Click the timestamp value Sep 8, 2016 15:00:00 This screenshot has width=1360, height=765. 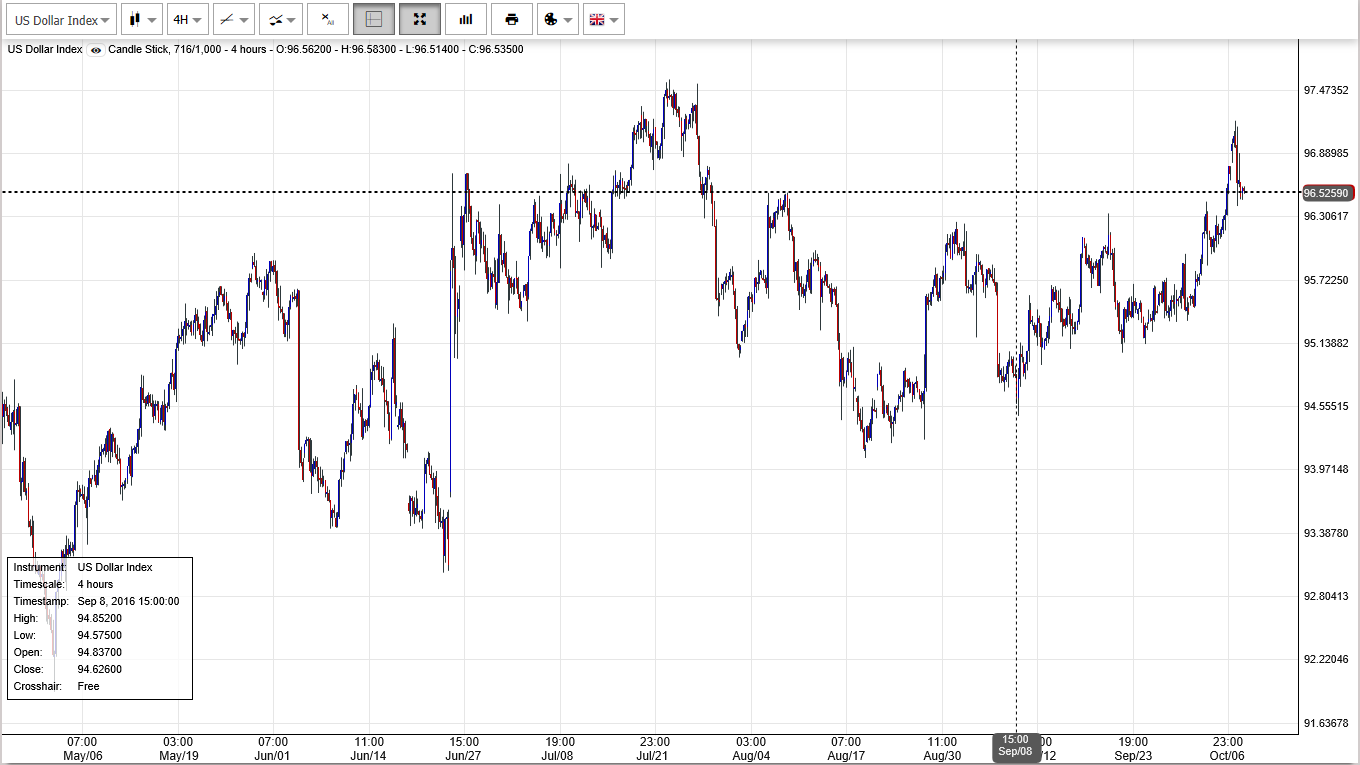pyautogui.click(x=128, y=601)
